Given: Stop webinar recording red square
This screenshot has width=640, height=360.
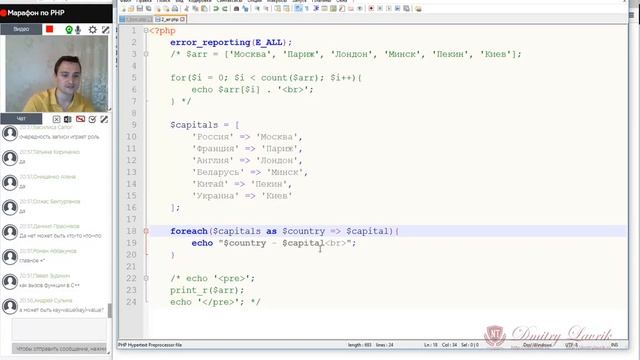Looking at the screenshot, I should pyautogui.click(x=49, y=29).
